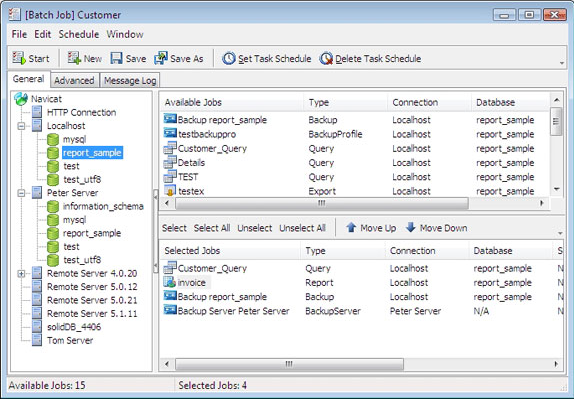Click the solidDB_4406 server icon
Image resolution: width=574 pixels, height=399 pixels.
37,327
